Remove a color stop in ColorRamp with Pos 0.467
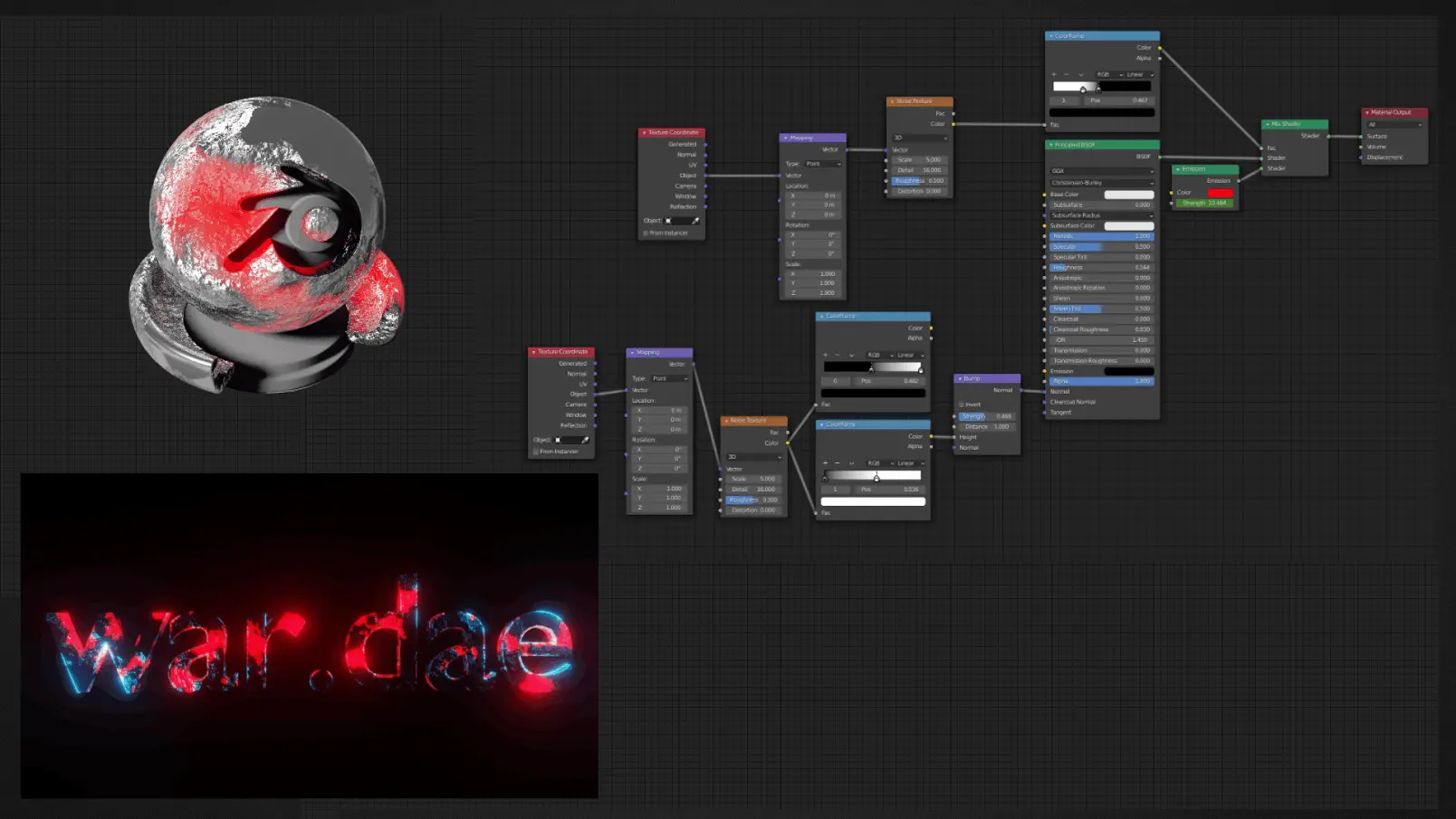The width and height of the screenshot is (1456, 819). pyautogui.click(x=1067, y=74)
